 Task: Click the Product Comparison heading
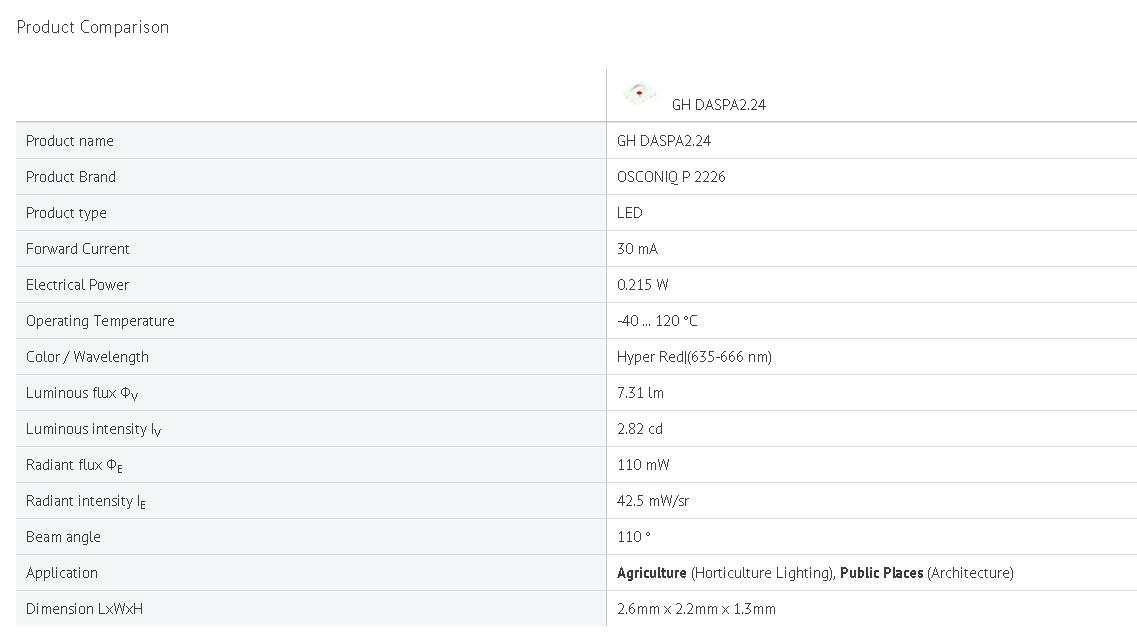click(93, 27)
